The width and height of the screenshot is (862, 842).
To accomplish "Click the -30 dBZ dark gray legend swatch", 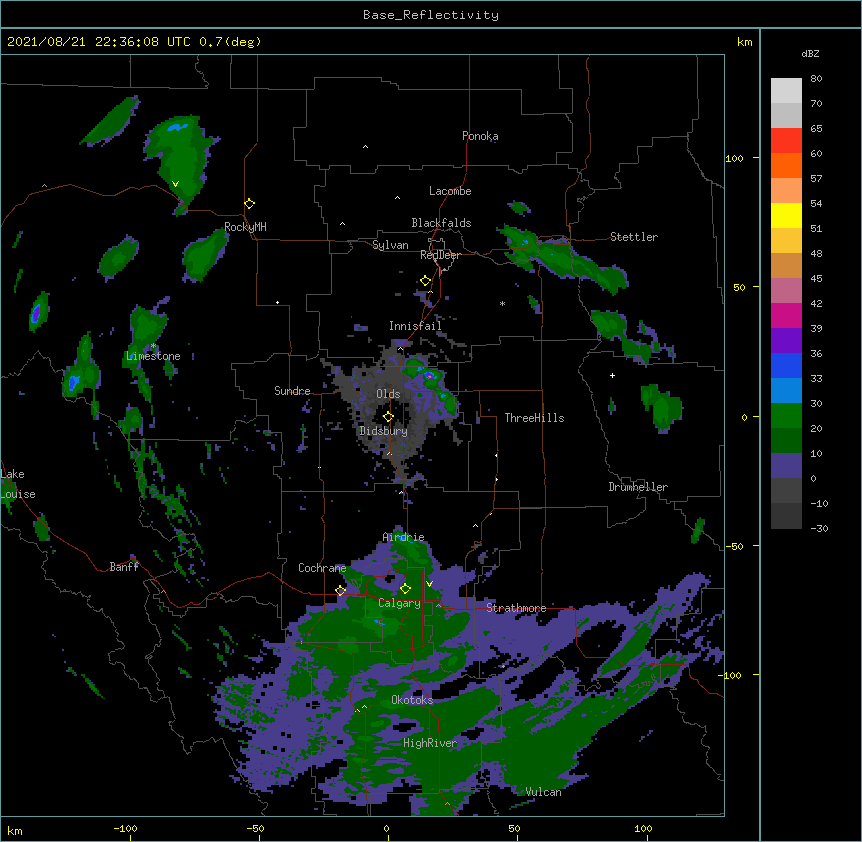I will coord(786,516).
